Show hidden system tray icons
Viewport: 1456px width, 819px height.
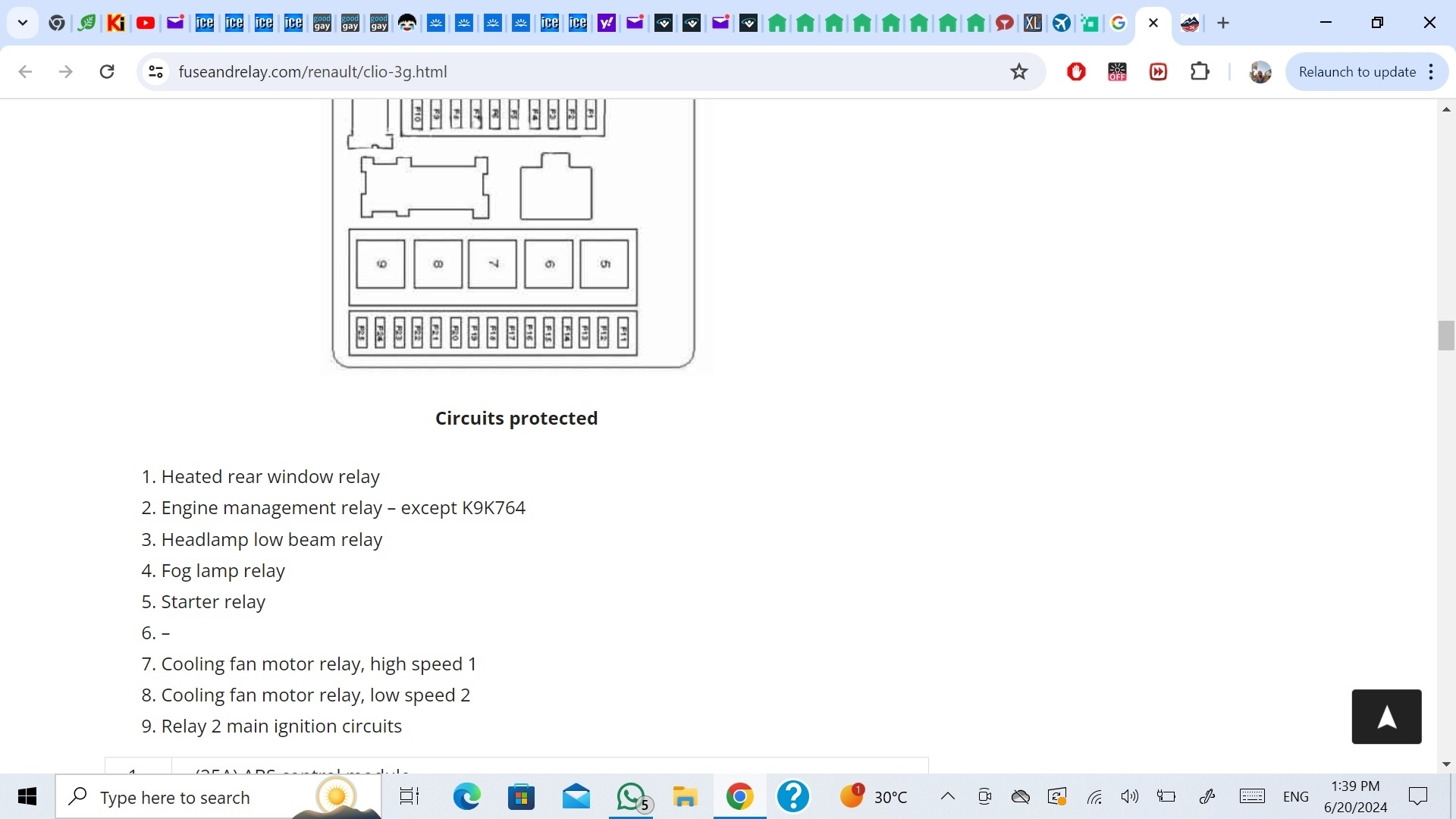947,796
